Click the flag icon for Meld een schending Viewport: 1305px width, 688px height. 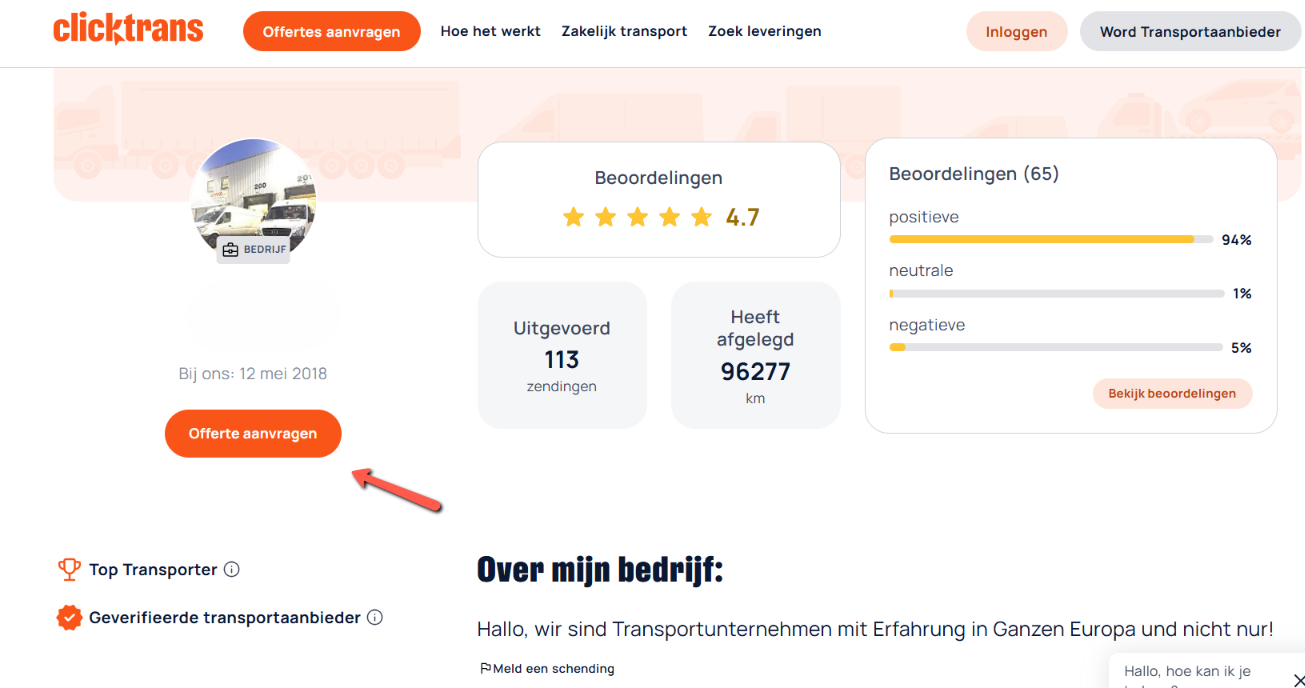[x=485, y=669]
